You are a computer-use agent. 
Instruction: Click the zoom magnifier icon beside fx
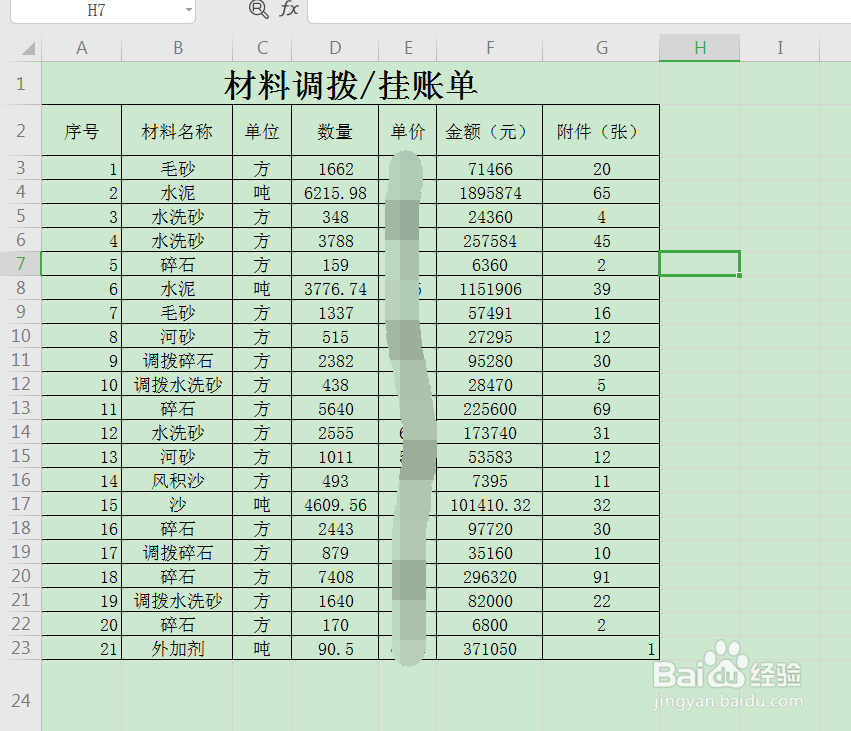[x=258, y=9]
